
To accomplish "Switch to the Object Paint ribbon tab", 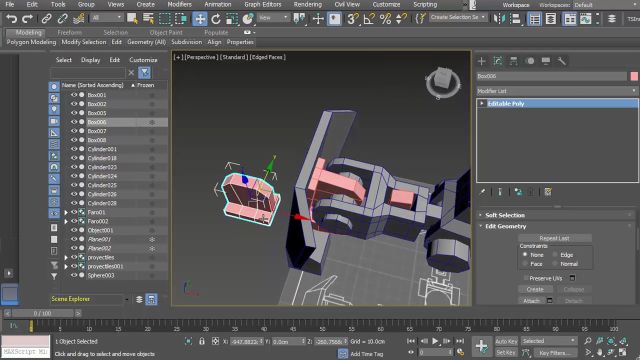I will pyautogui.click(x=166, y=32).
